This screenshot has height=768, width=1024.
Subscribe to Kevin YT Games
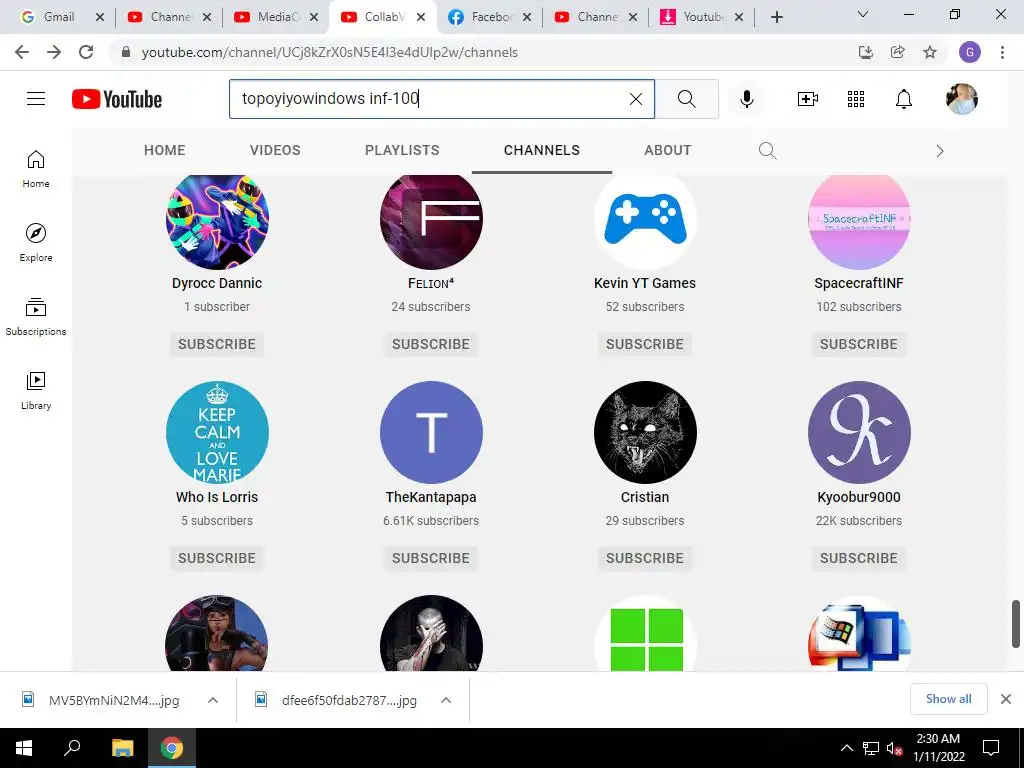coord(645,344)
